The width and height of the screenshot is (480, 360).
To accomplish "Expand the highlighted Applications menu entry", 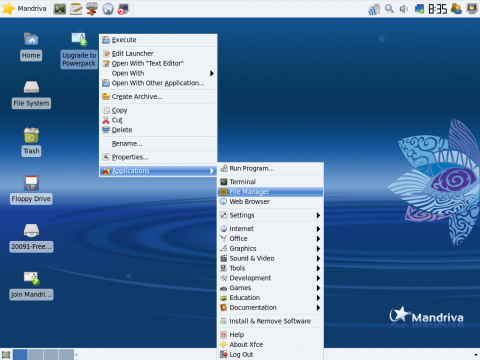I will (158, 171).
